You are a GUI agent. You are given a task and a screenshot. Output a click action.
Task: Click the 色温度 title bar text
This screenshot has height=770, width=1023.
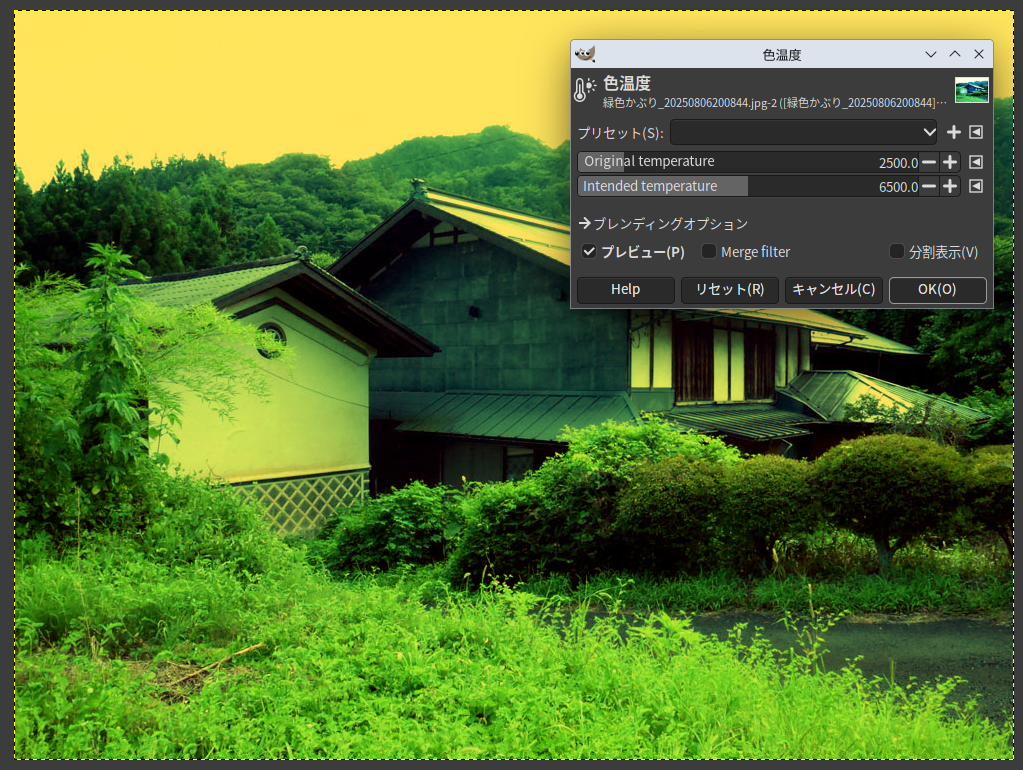(782, 55)
